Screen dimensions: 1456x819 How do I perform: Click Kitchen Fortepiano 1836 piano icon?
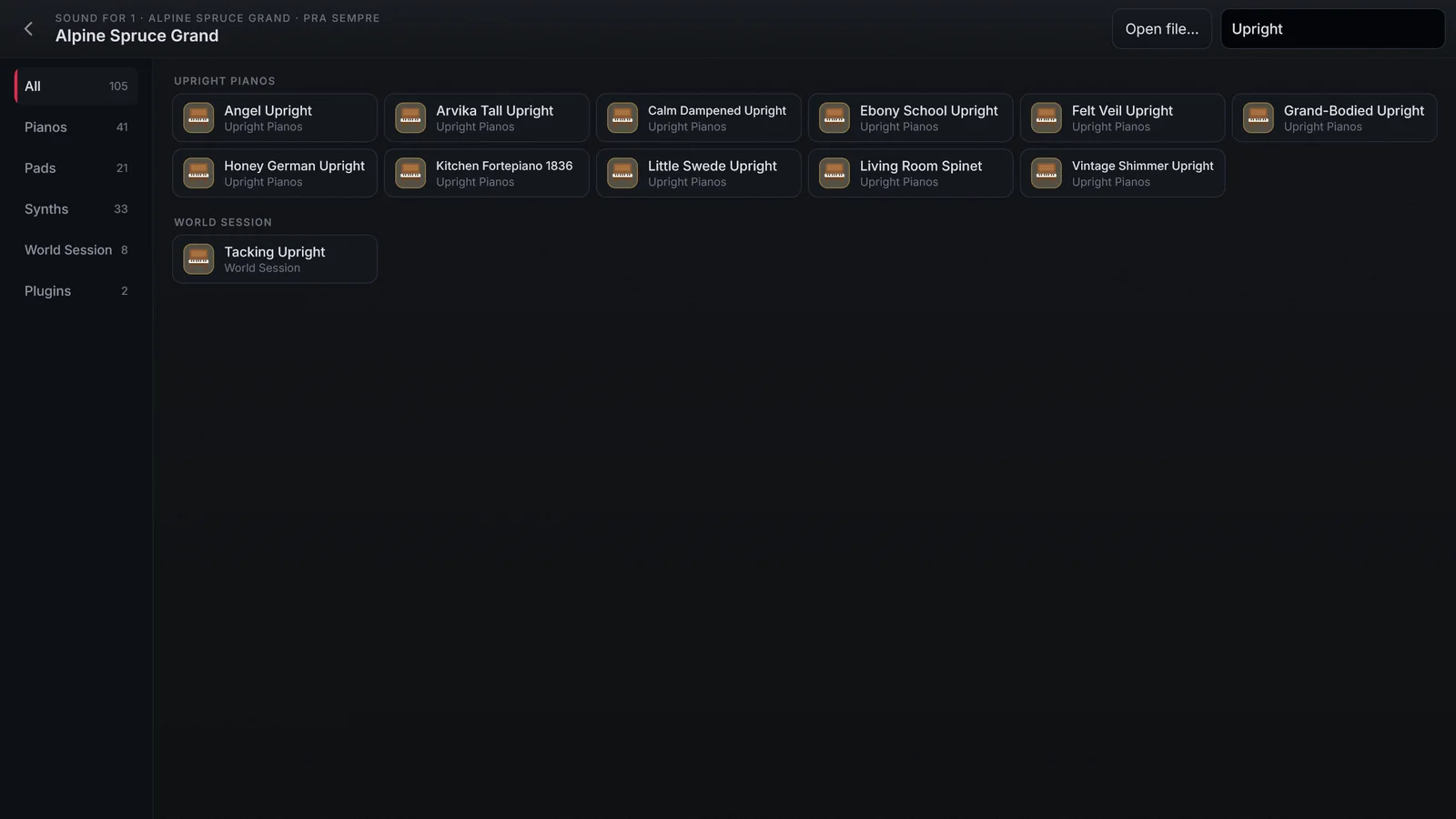point(410,173)
